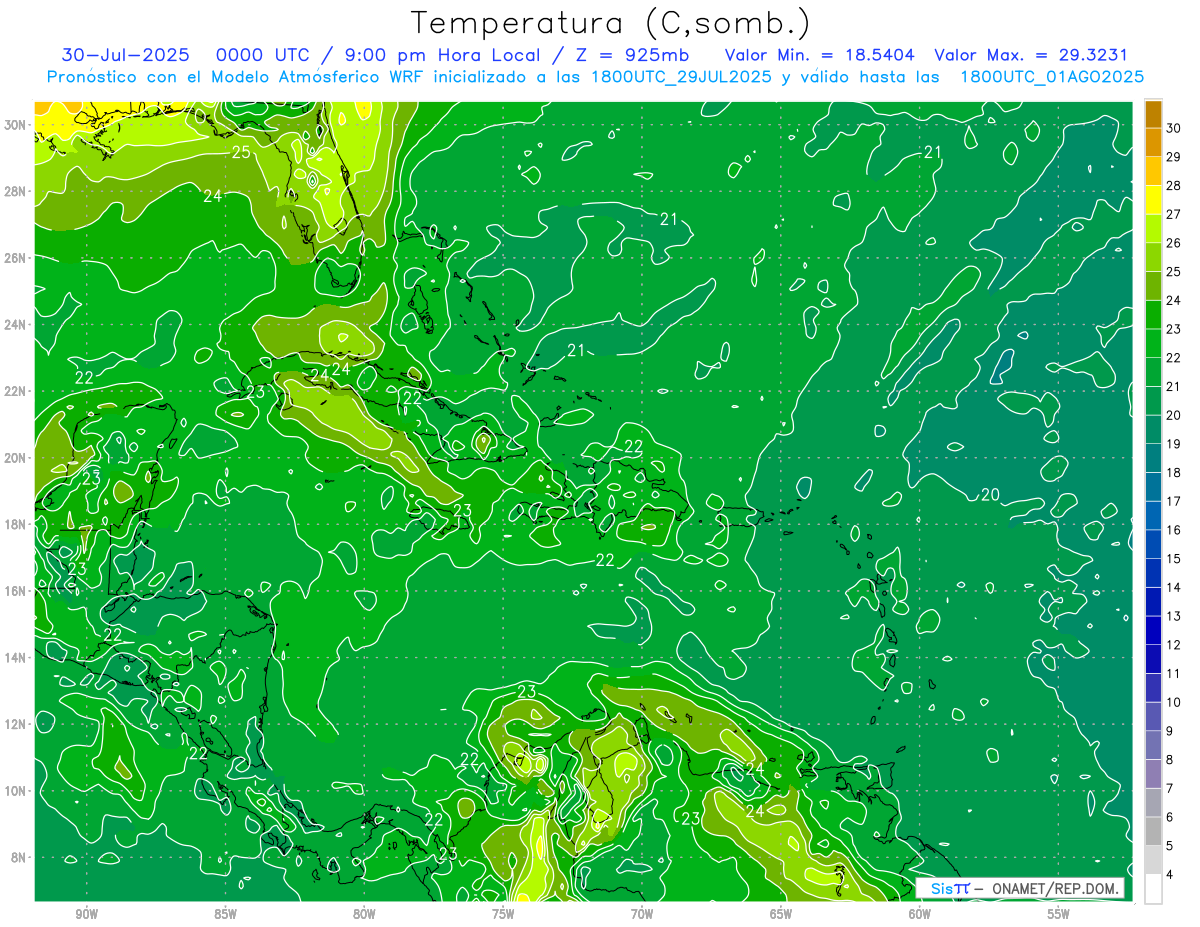Pick the dark blue swatch between 12 and 13
The image size is (1200, 927).
(1153, 631)
